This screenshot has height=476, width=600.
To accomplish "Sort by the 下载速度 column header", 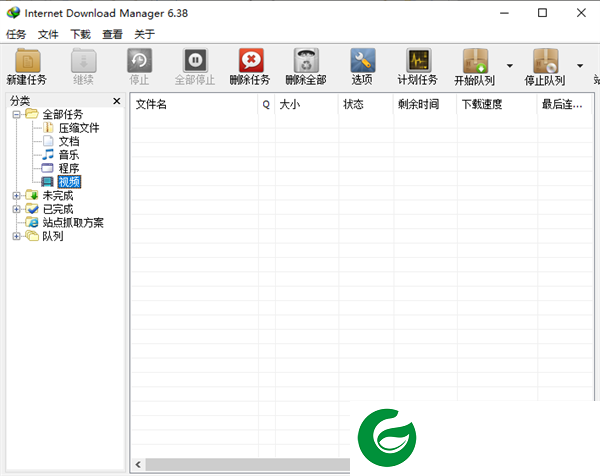I will [497, 104].
